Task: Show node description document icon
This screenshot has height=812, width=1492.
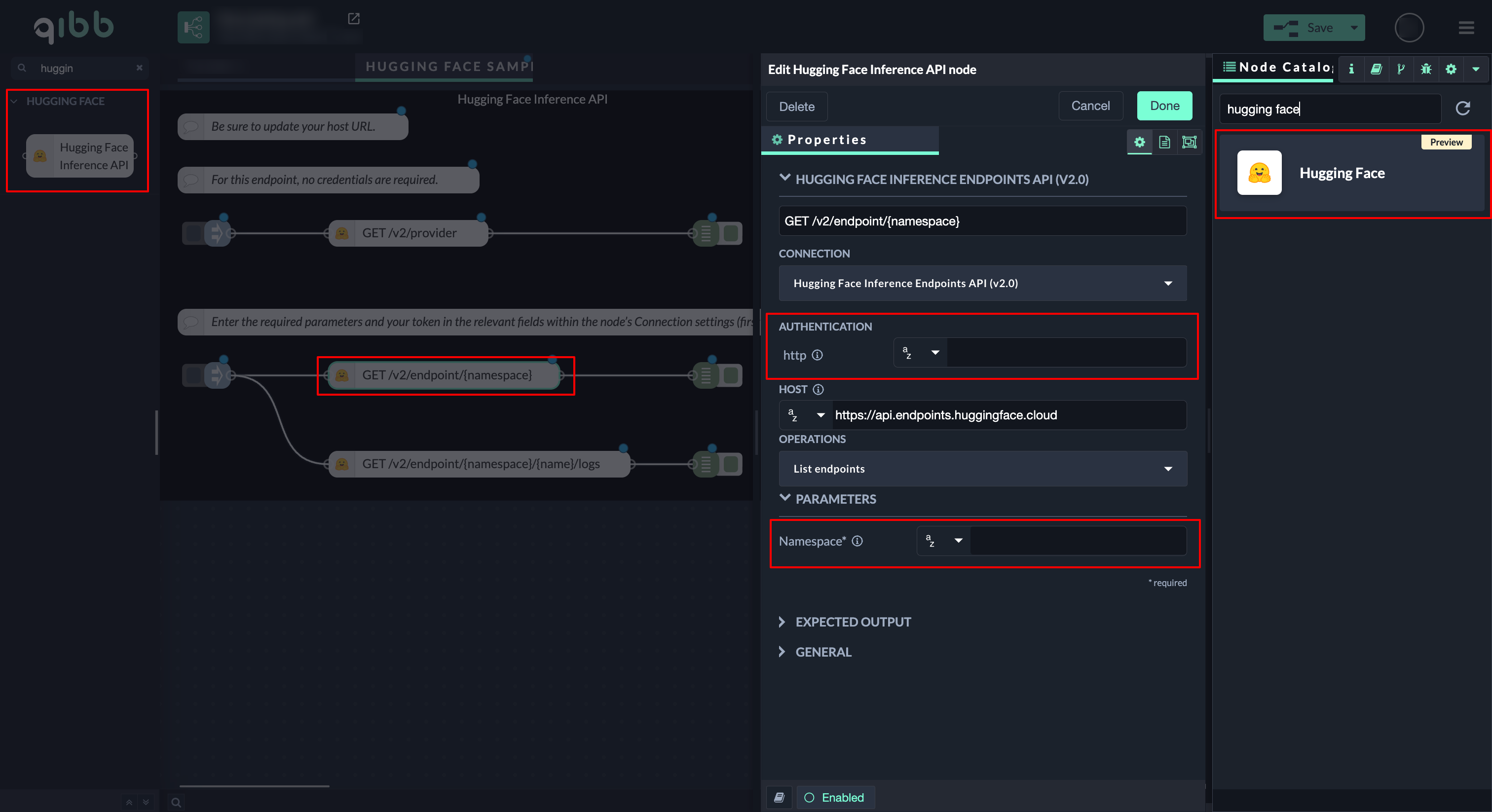Action: pos(1164,142)
